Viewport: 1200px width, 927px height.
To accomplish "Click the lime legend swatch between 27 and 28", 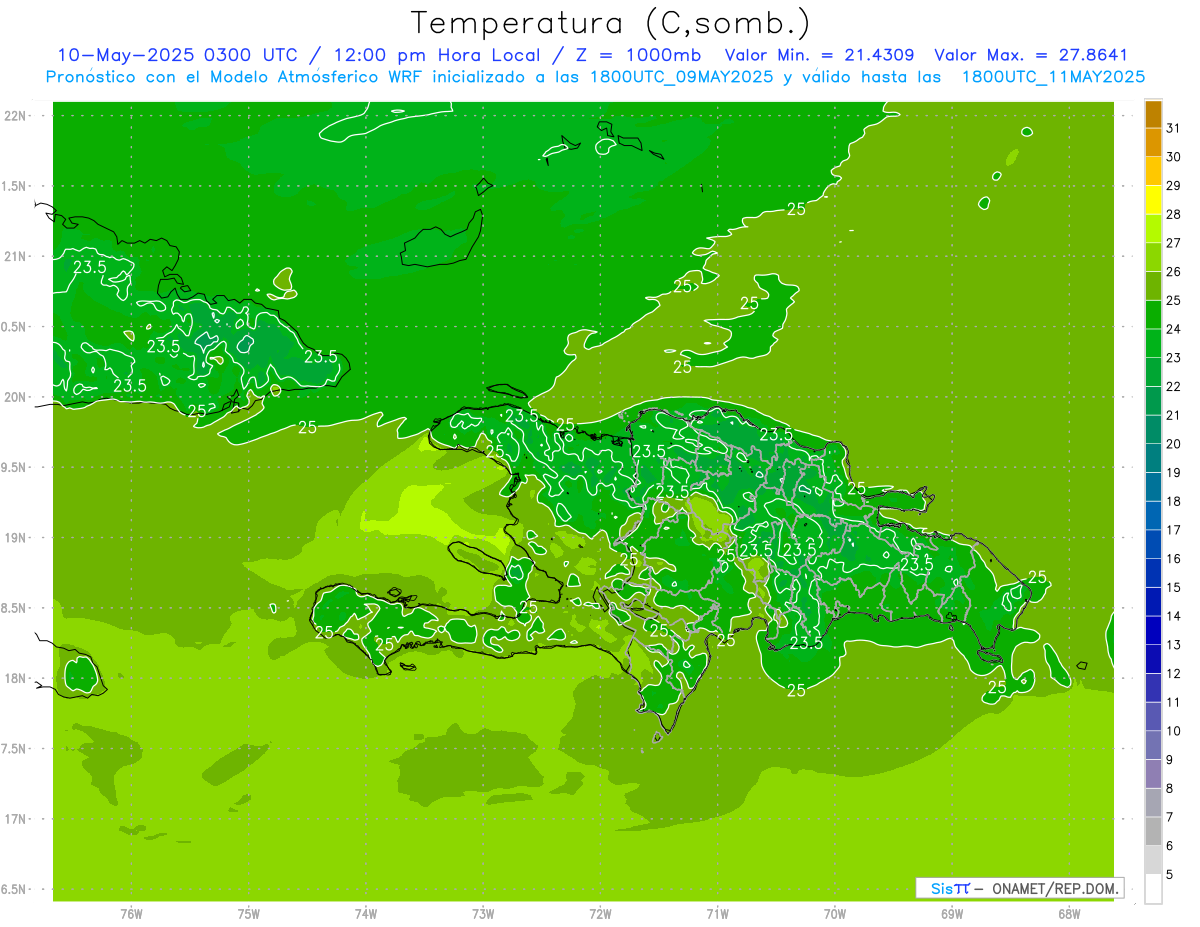I will pos(1153,228).
